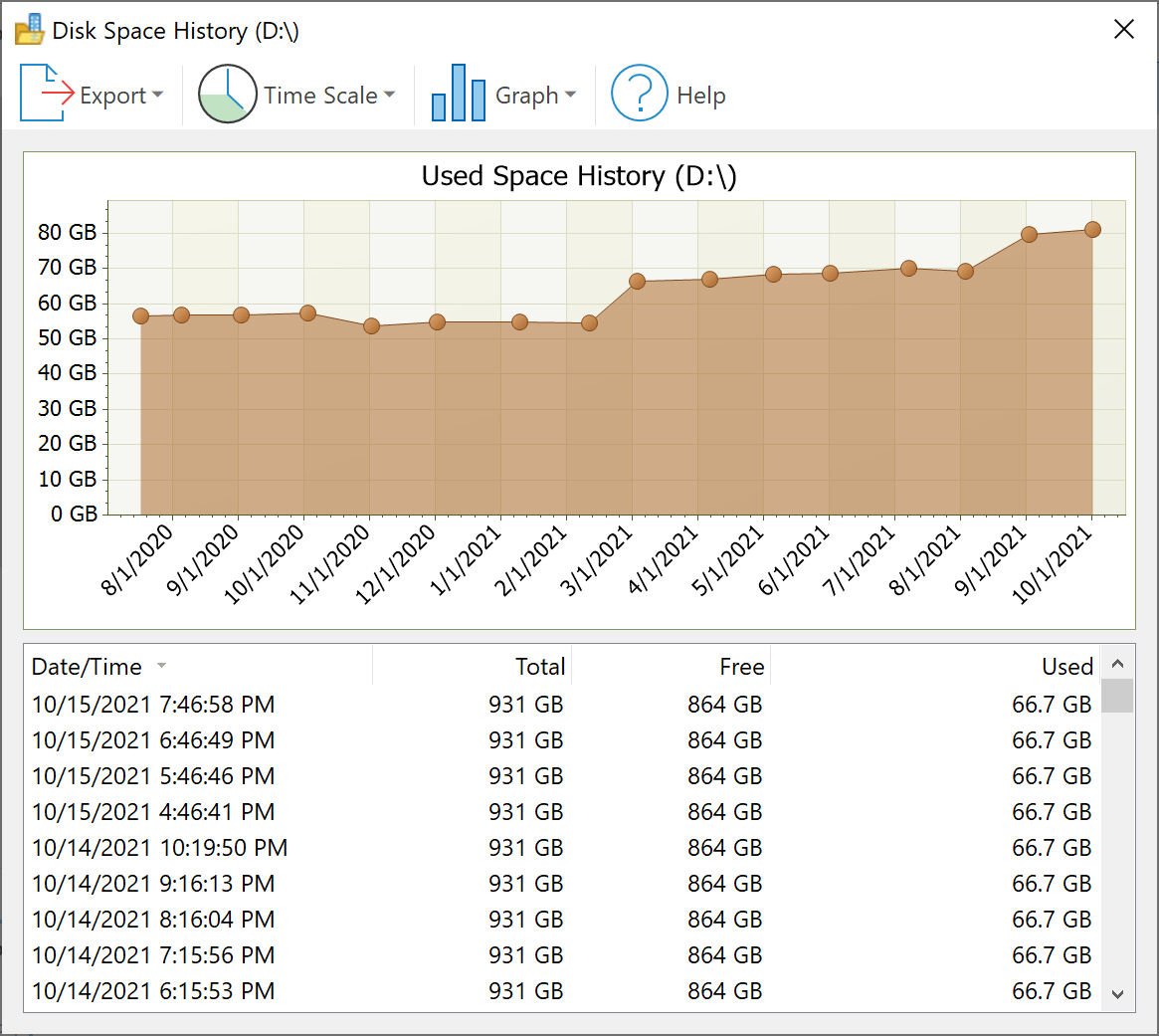Select row 10/15/2021 7:46:58 PM
Viewport: 1159px width, 1036px height.
pos(562,704)
